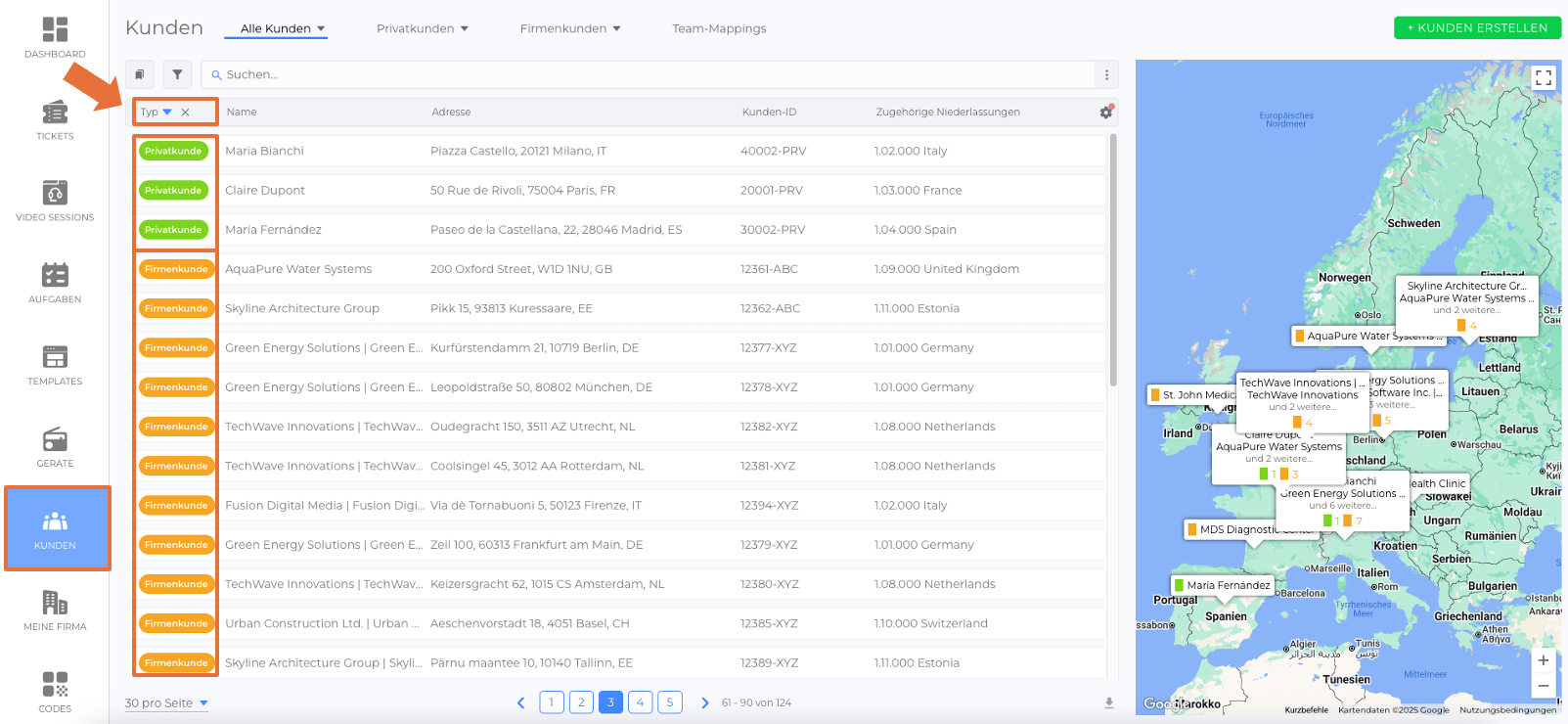Change the 30 pro Seite selector
The width and height of the screenshot is (1568, 724).
coord(166,702)
